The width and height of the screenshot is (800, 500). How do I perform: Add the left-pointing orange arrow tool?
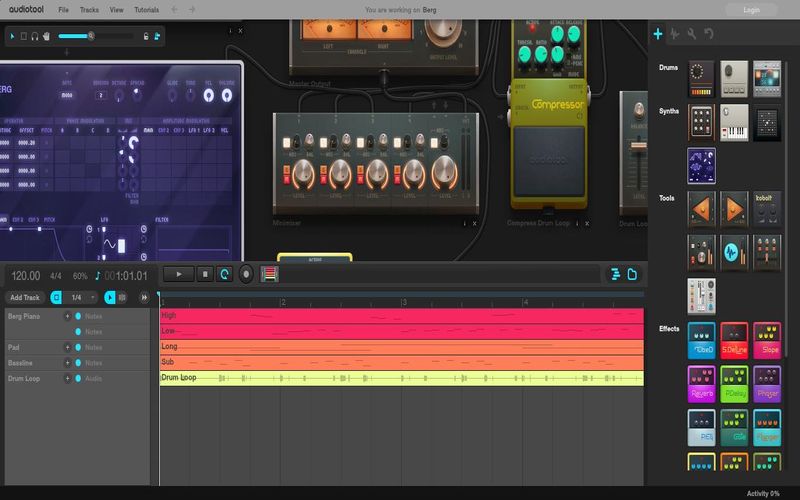point(701,209)
